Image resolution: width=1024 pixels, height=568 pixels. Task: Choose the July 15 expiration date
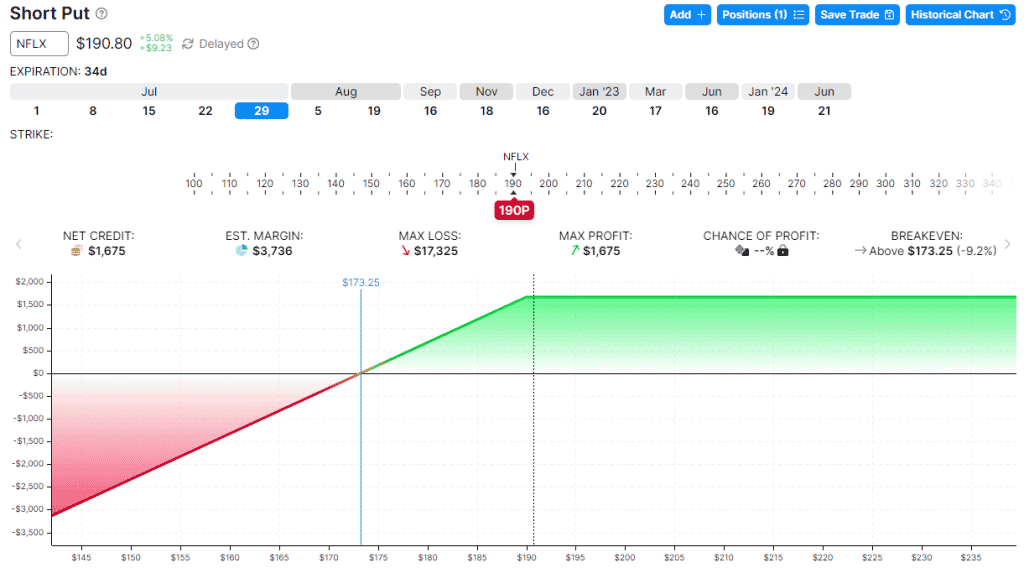pyautogui.click(x=149, y=111)
